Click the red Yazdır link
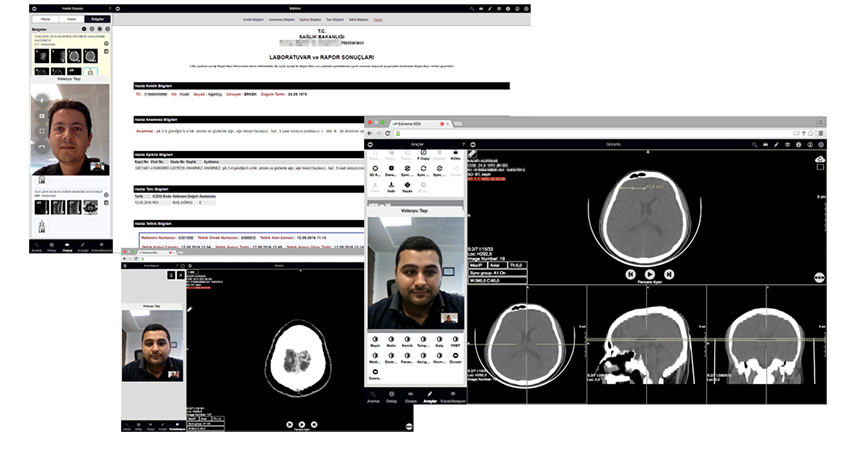 point(378,20)
